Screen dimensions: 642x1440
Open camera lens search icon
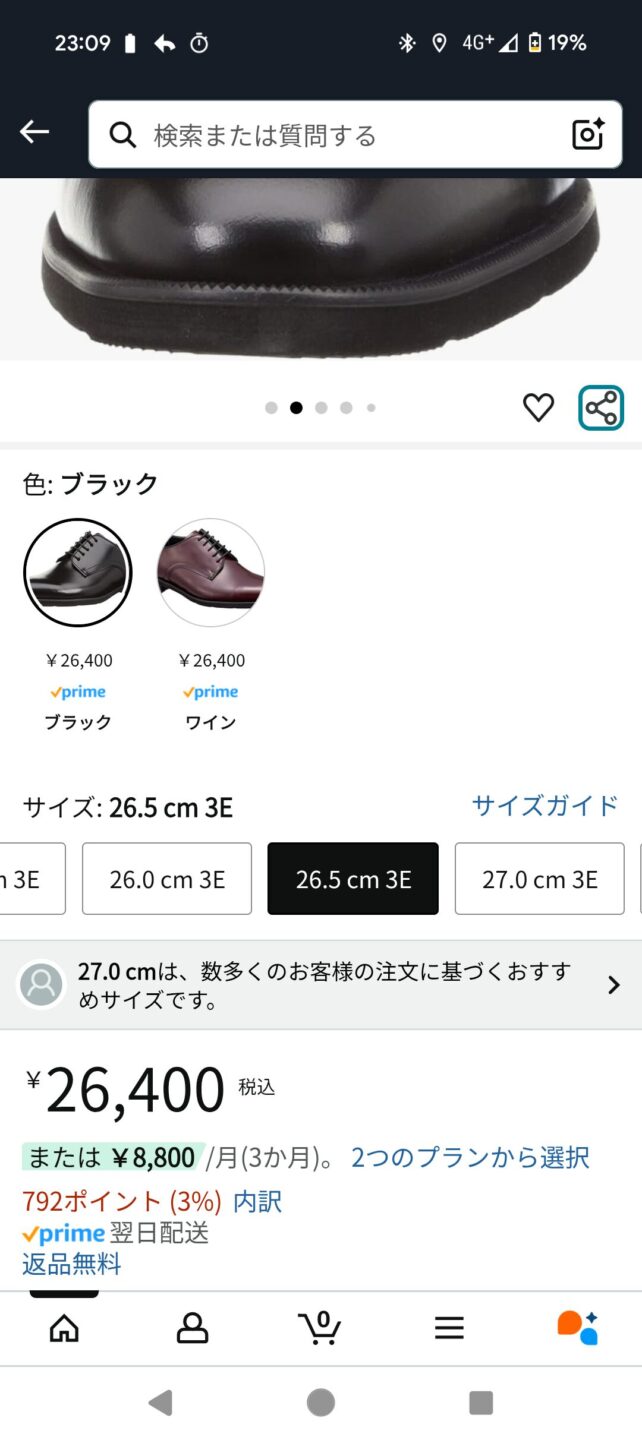[587, 134]
